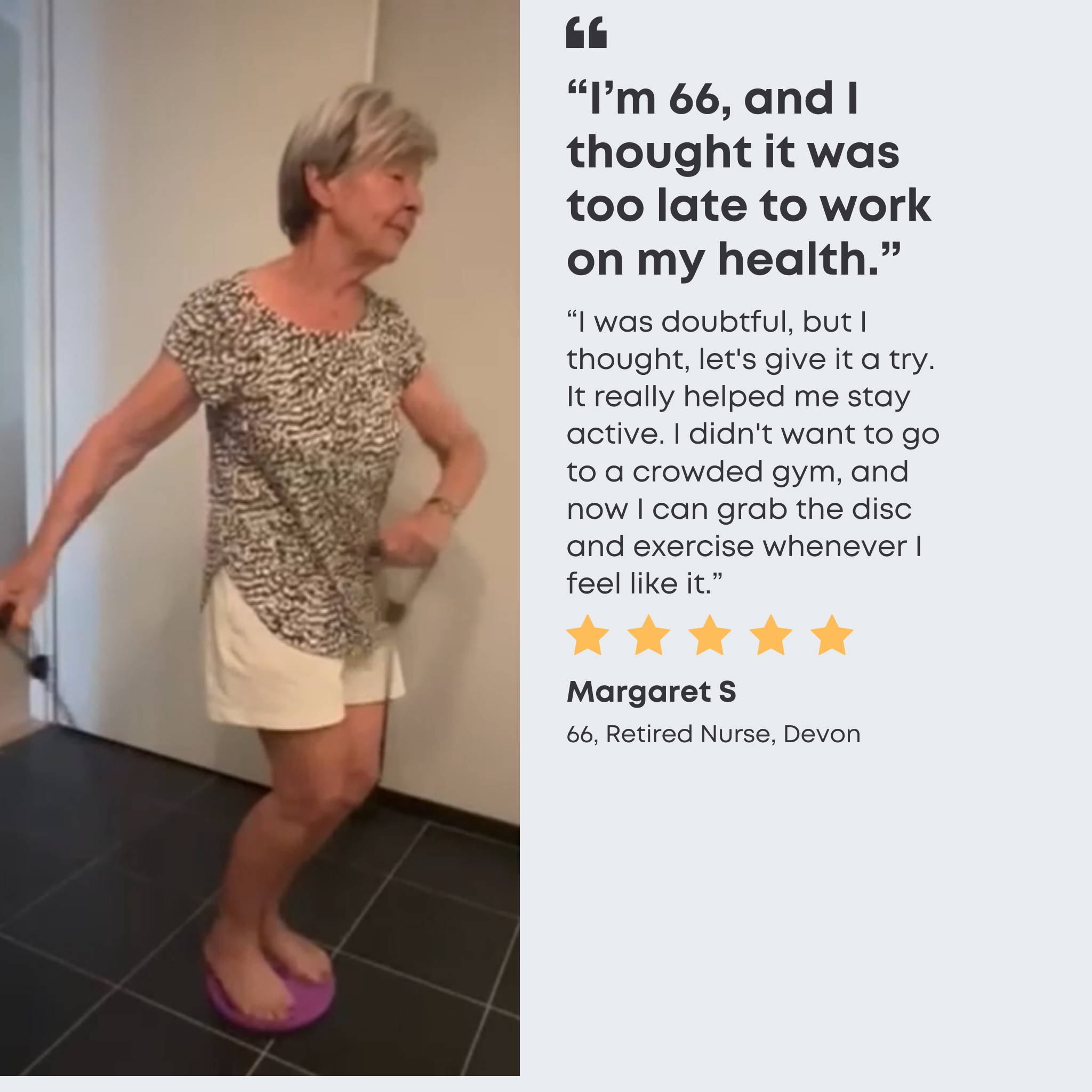Viewport: 1092px width, 1092px height.
Task: Select the second rating star
Action: [648, 635]
